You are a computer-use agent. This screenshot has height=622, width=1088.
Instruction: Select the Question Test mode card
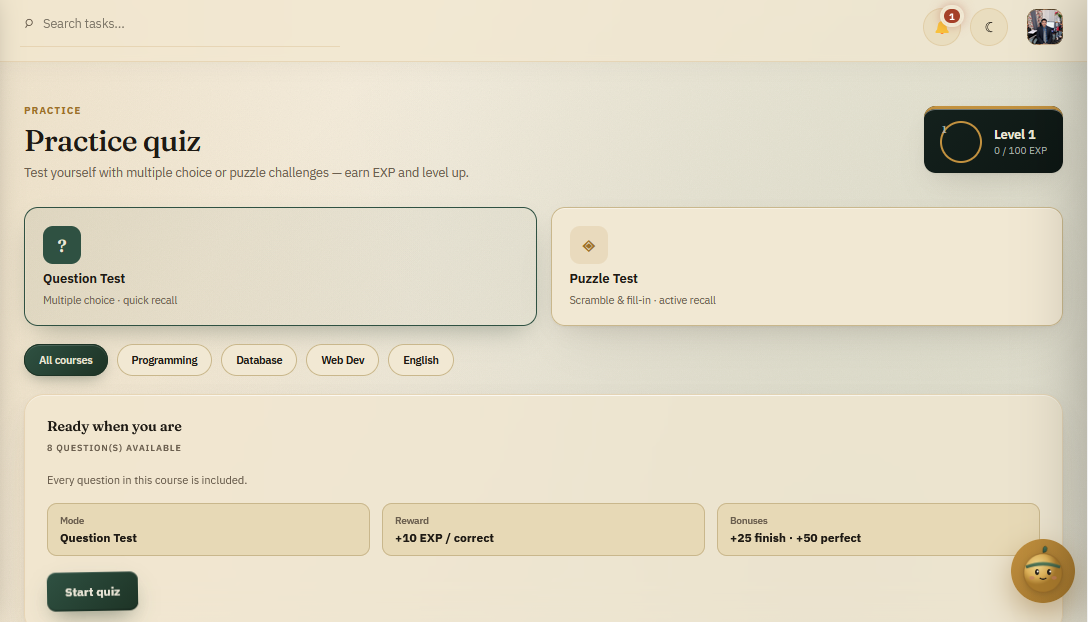[x=280, y=267]
